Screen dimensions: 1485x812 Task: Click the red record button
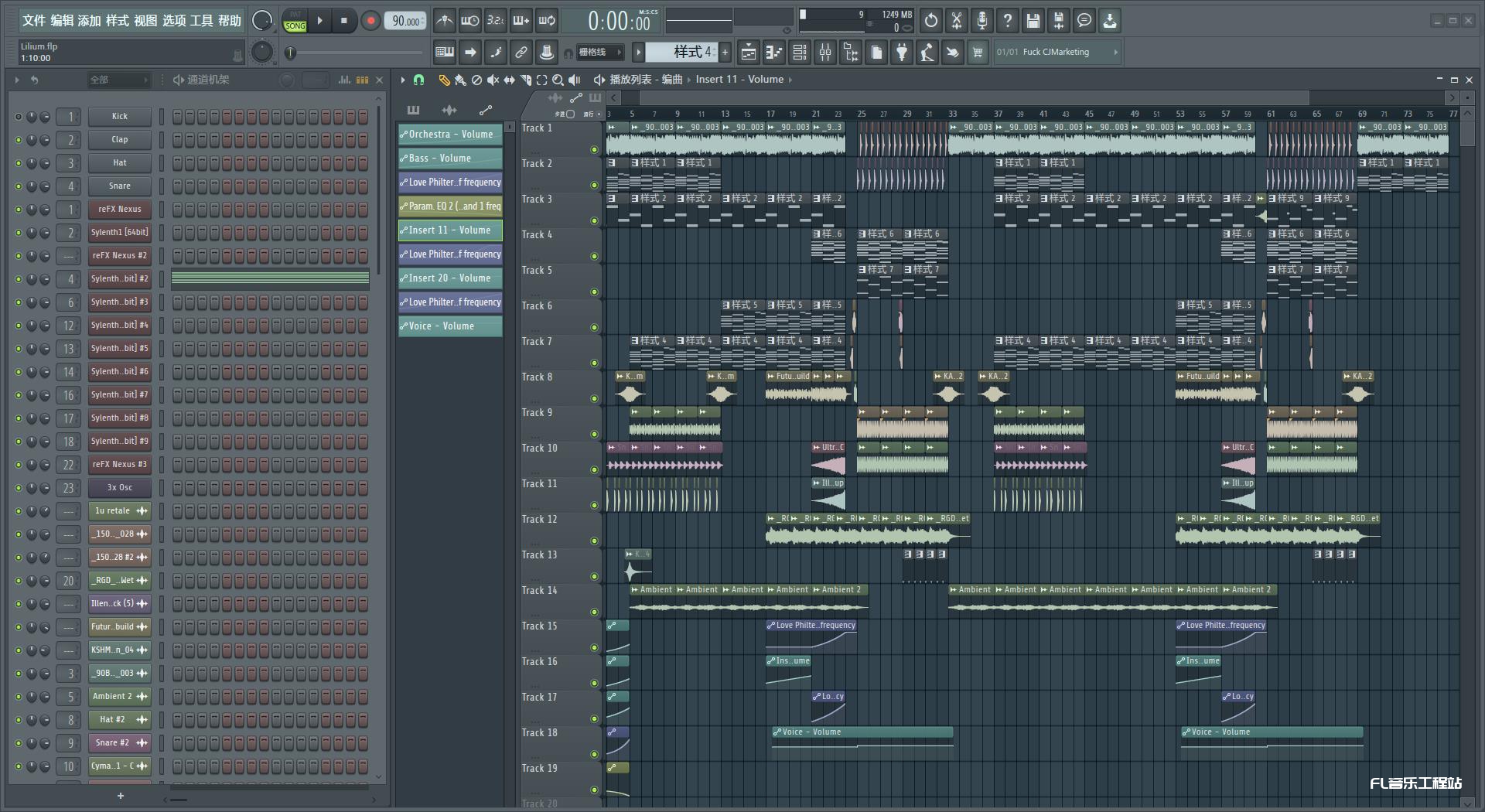click(x=370, y=21)
